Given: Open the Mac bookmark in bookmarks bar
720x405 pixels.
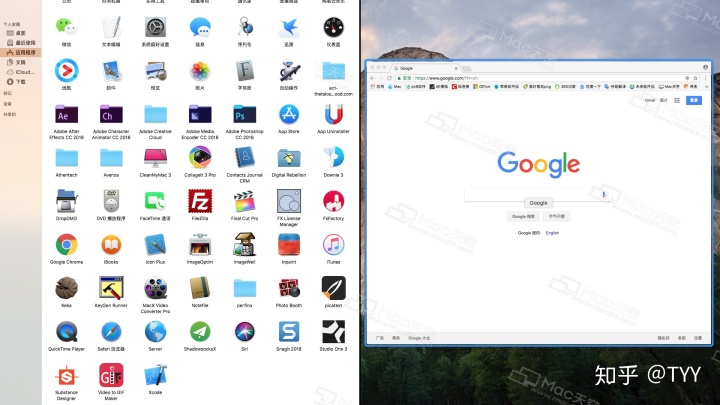Looking at the screenshot, I should pos(394,86).
